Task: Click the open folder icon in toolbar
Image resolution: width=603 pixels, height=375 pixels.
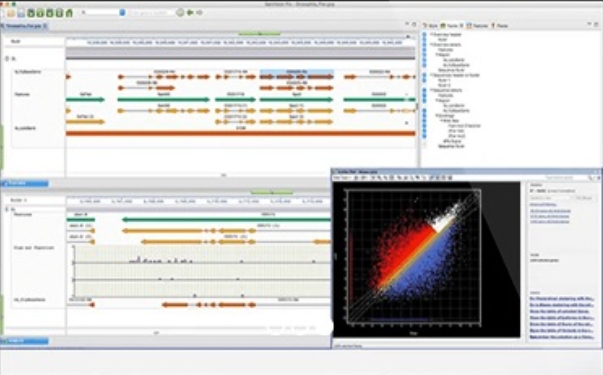Action: [x=11, y=13]
